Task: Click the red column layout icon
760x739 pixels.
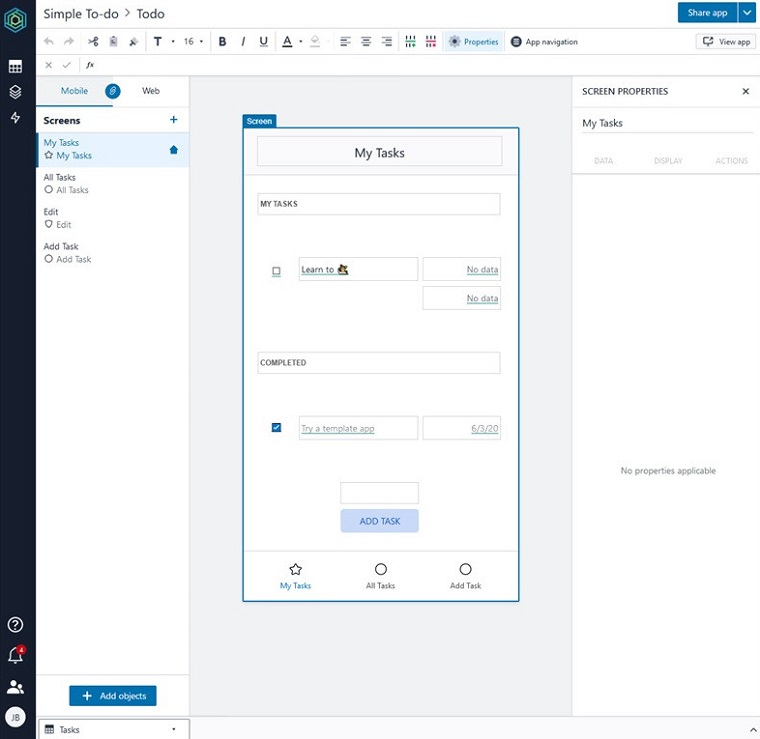Action: coord(431,42)
